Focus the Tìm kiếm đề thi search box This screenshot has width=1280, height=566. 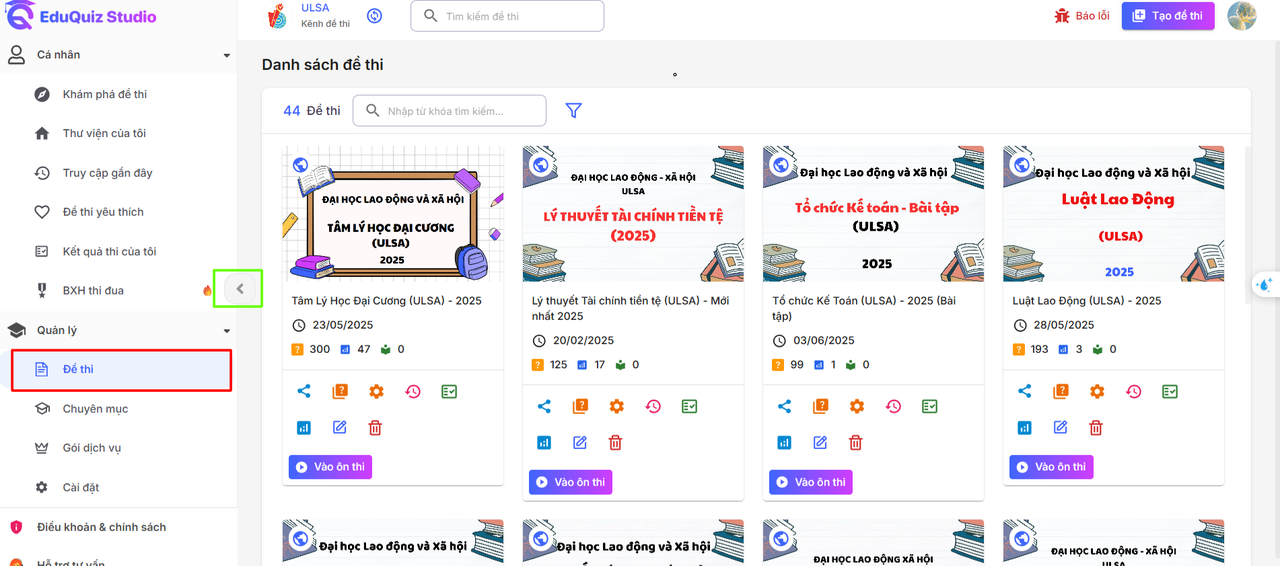(x=507, y=16)
